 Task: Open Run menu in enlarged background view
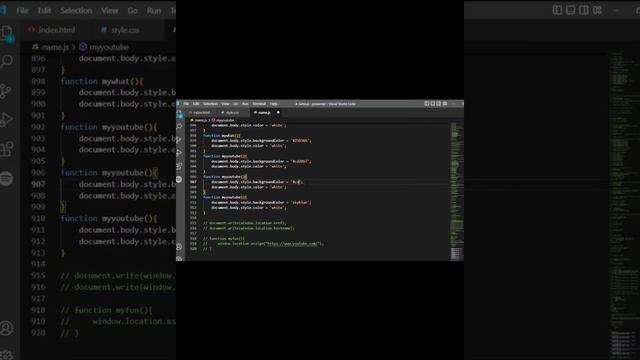point(154,11)
